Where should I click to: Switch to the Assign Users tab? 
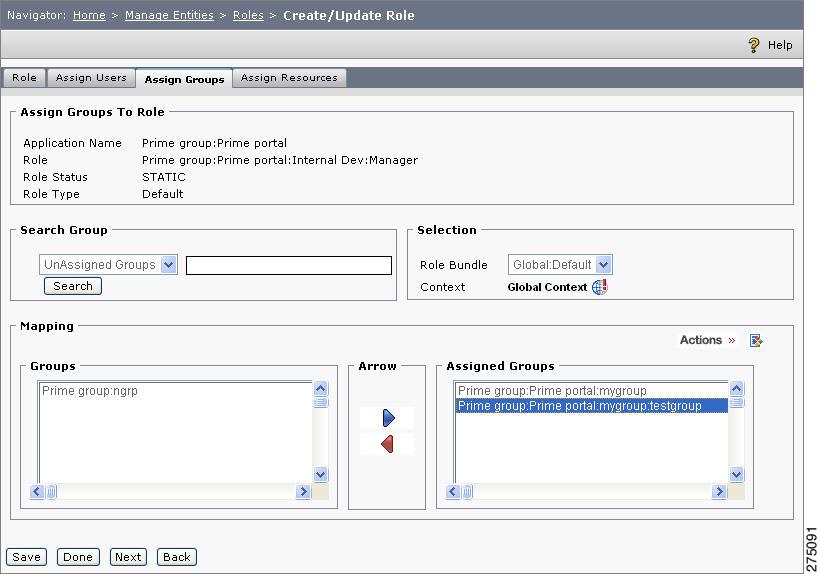click(91, 78)
